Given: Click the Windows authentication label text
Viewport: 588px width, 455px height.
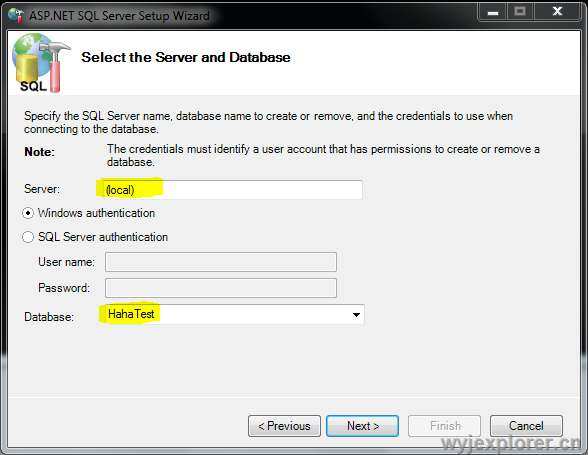Looking at the screenshot, I should [96, 213].
